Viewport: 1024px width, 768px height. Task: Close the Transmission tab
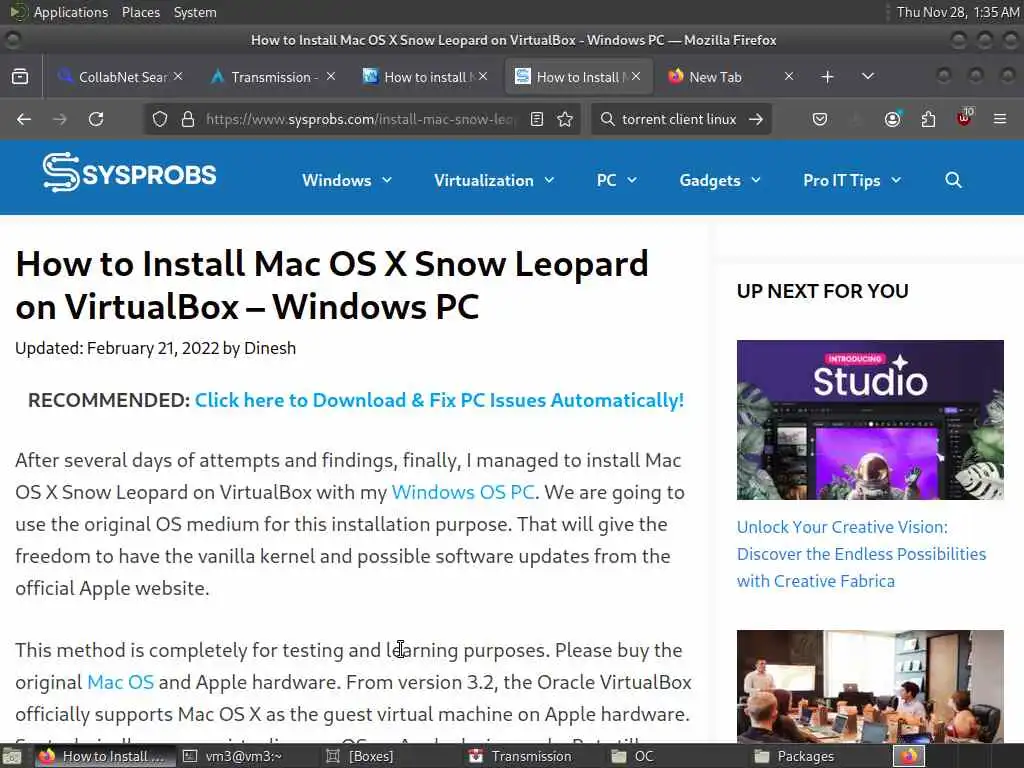[331, 76]
